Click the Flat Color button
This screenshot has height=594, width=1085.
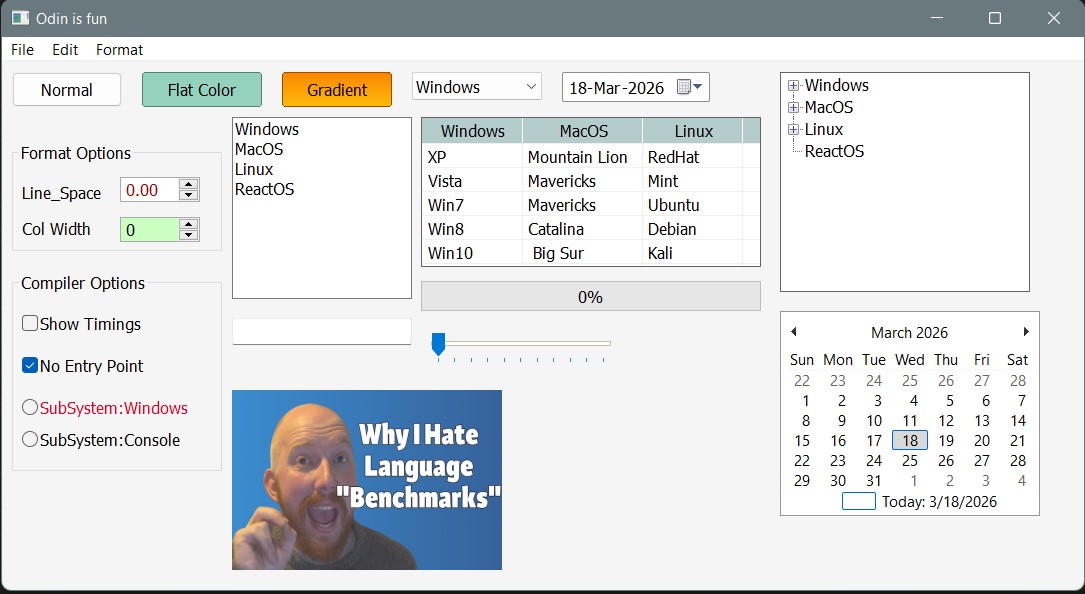(201, 90)
